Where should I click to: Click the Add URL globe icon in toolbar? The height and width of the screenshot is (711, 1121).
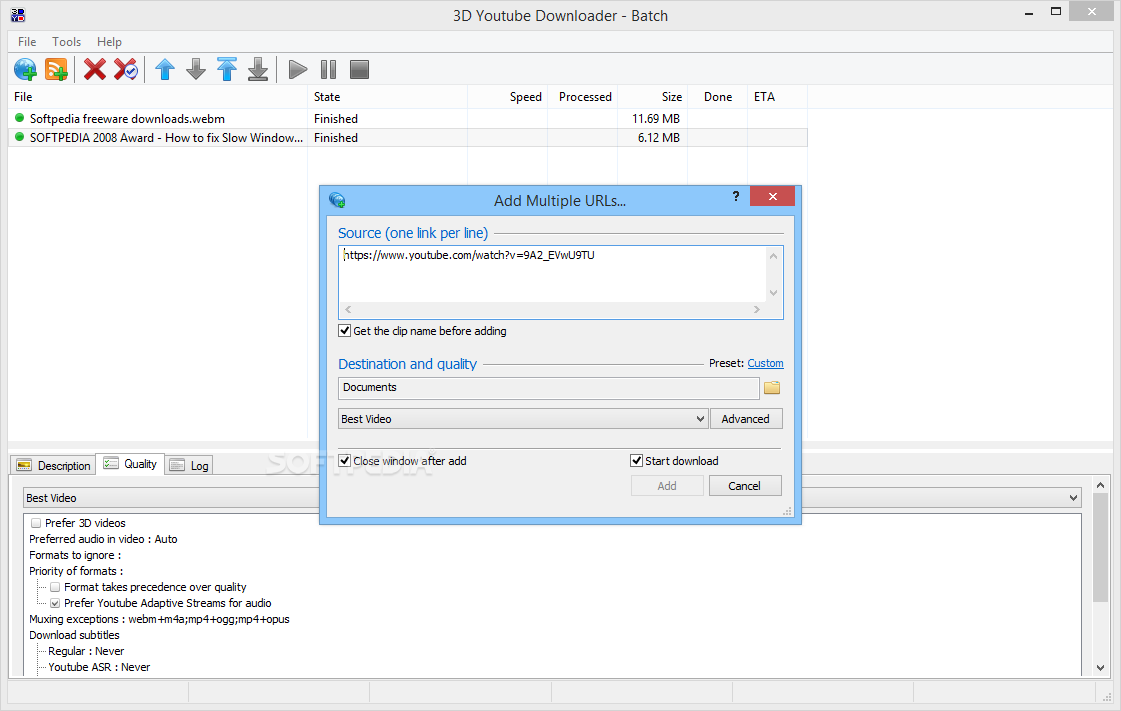pyautogui.click(x=26, y=69)
